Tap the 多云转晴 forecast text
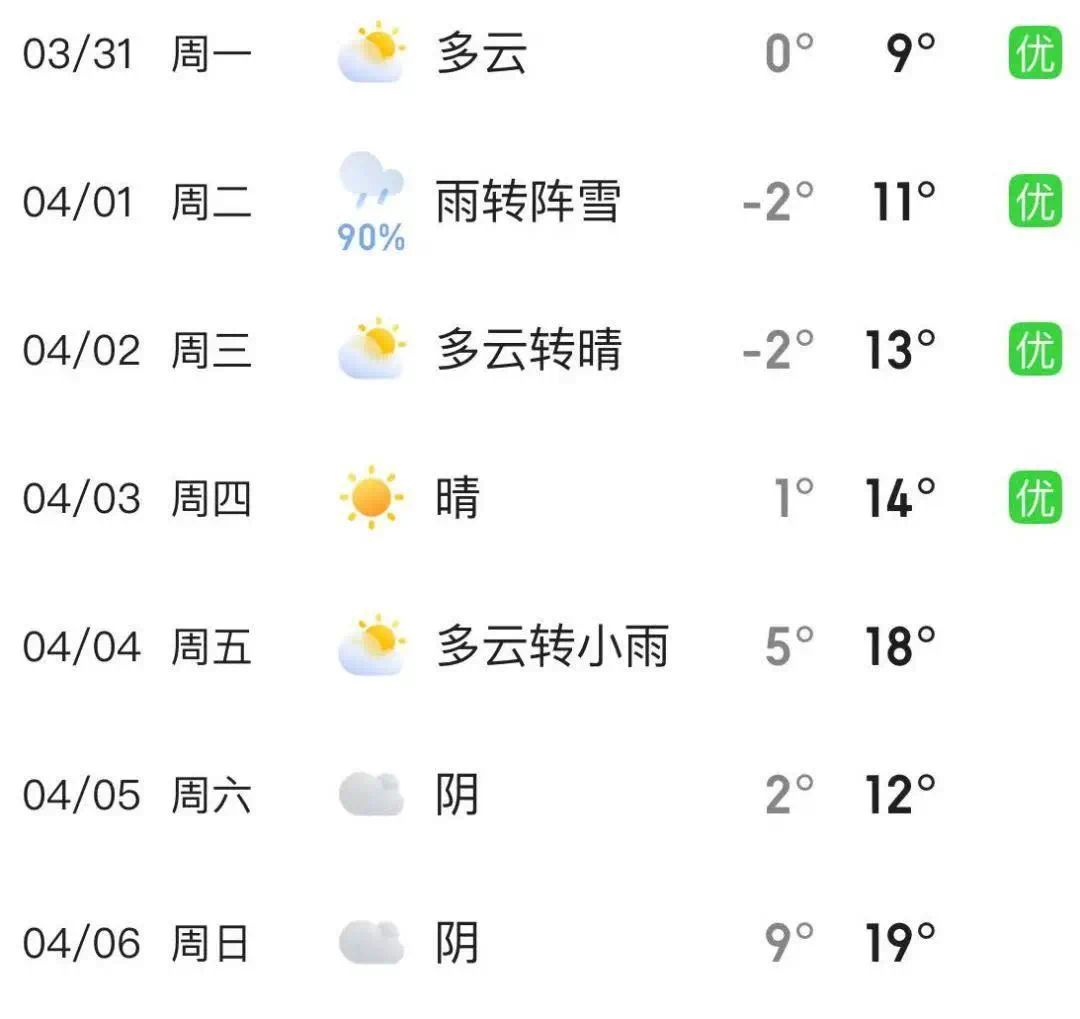 coord(528,350)
